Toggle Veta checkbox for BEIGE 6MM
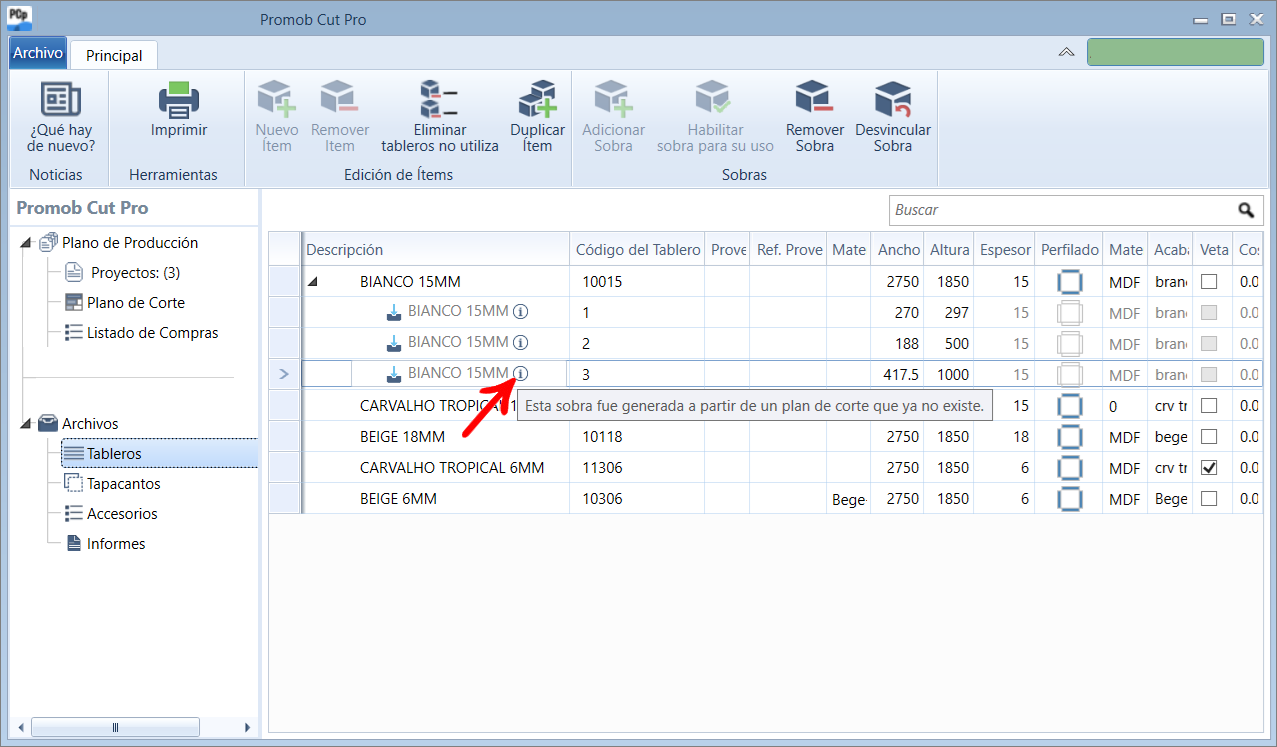Viewport: 1277px width, 747px height. tap(1209, 498)
